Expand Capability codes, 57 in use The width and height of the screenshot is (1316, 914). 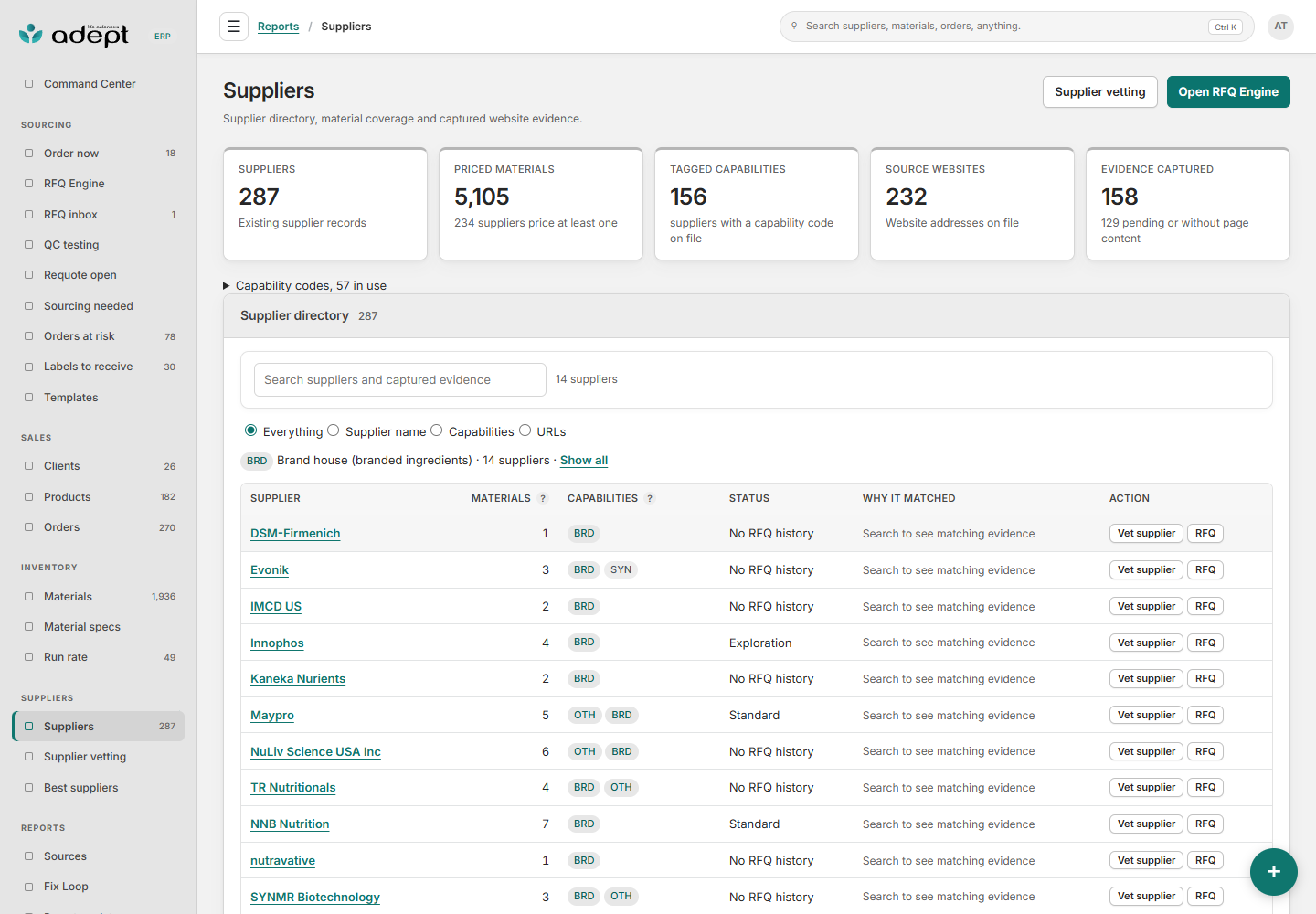(x=305, y=286)
